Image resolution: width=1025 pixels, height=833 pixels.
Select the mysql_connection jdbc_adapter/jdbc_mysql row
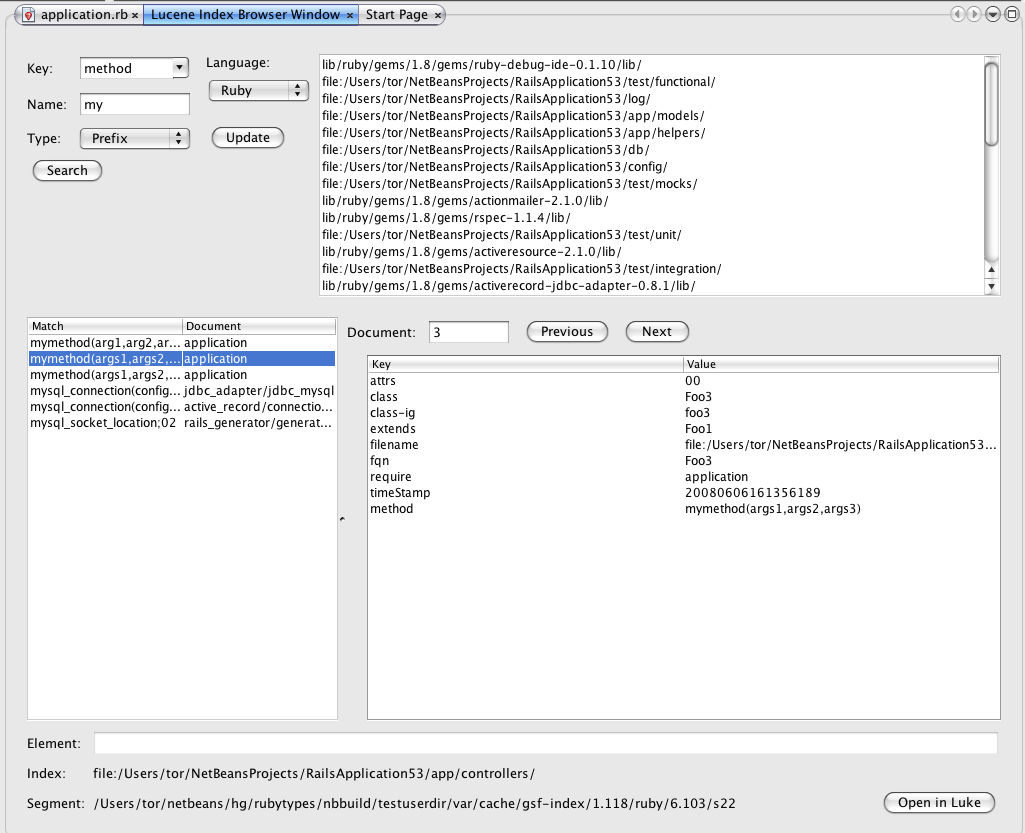[182, 390]
